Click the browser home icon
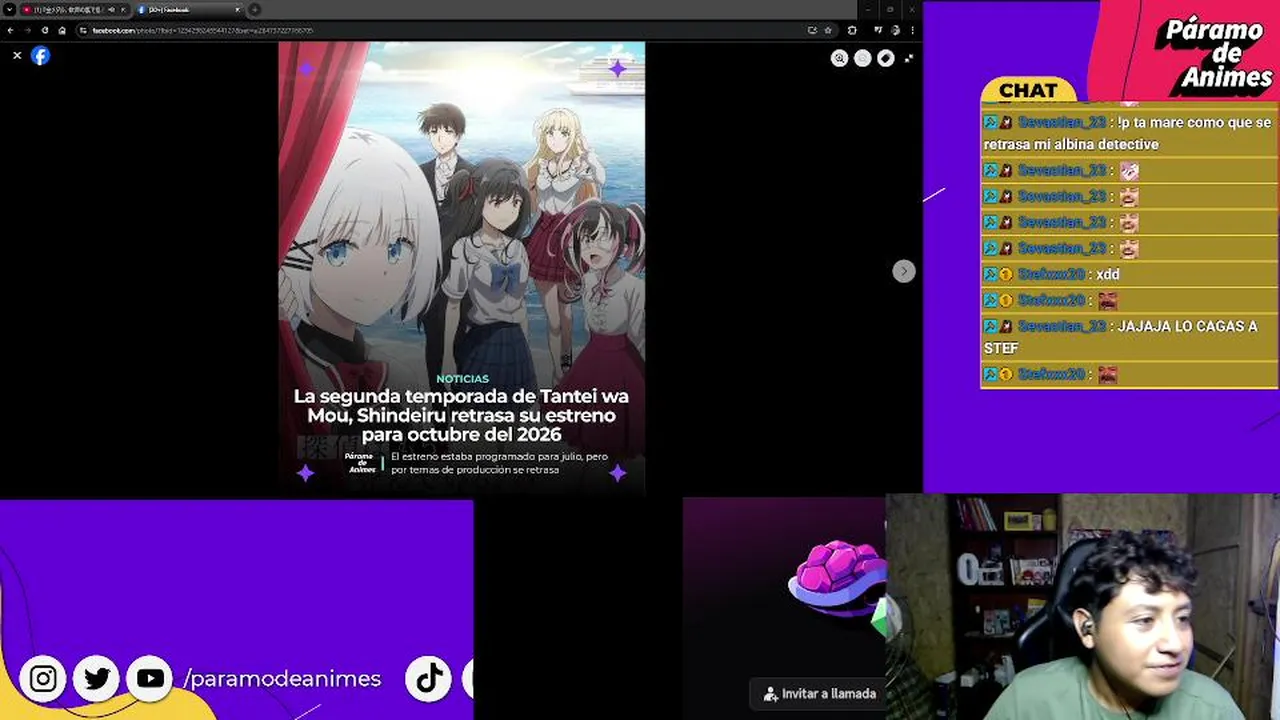The height and width of the screenshot is (720, 1280). 62,30
